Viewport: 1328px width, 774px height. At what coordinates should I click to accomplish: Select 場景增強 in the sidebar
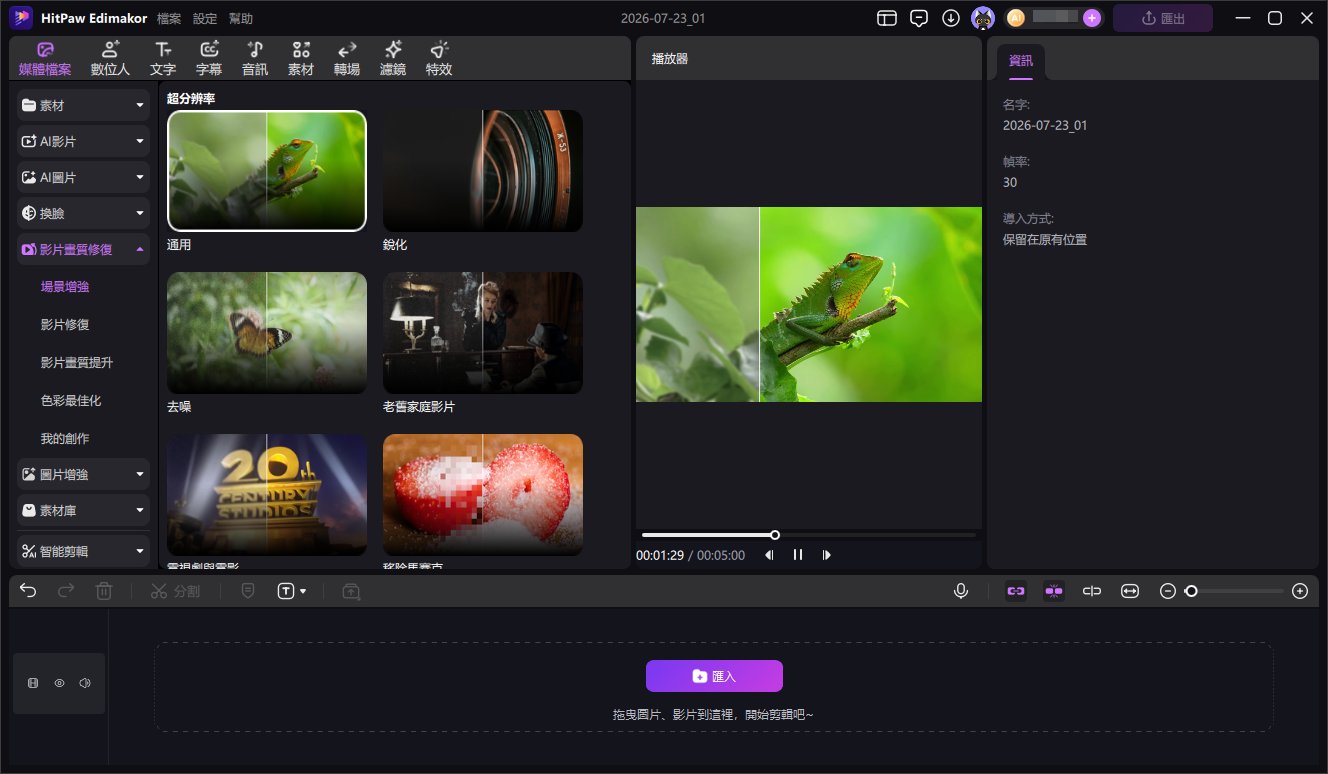66,287
